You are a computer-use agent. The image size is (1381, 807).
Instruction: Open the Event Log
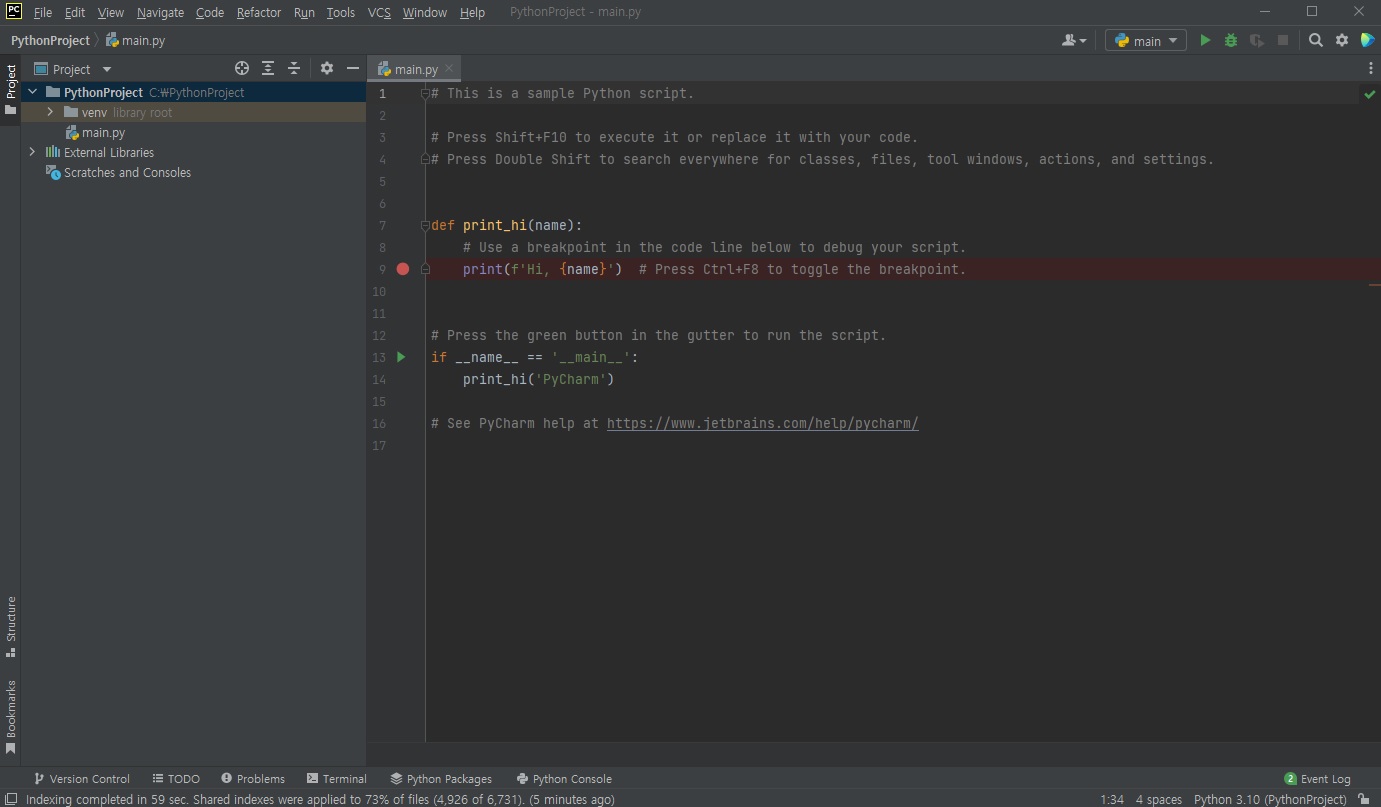[1318, 779]
